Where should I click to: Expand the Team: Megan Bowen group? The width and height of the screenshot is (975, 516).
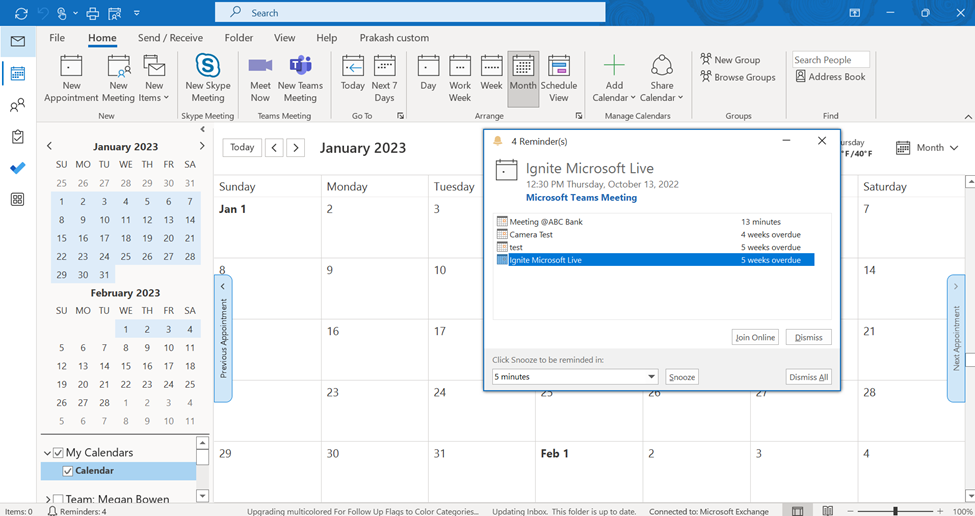coord(47,499)
